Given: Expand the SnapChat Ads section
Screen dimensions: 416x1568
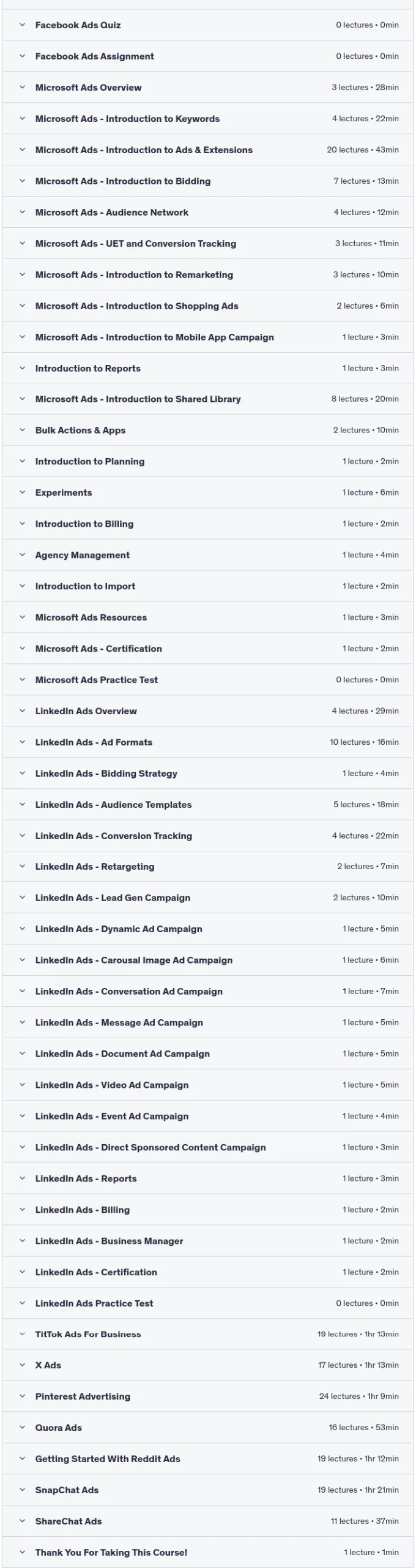Looking at the screenshot, I should (x=207, y=1490).
